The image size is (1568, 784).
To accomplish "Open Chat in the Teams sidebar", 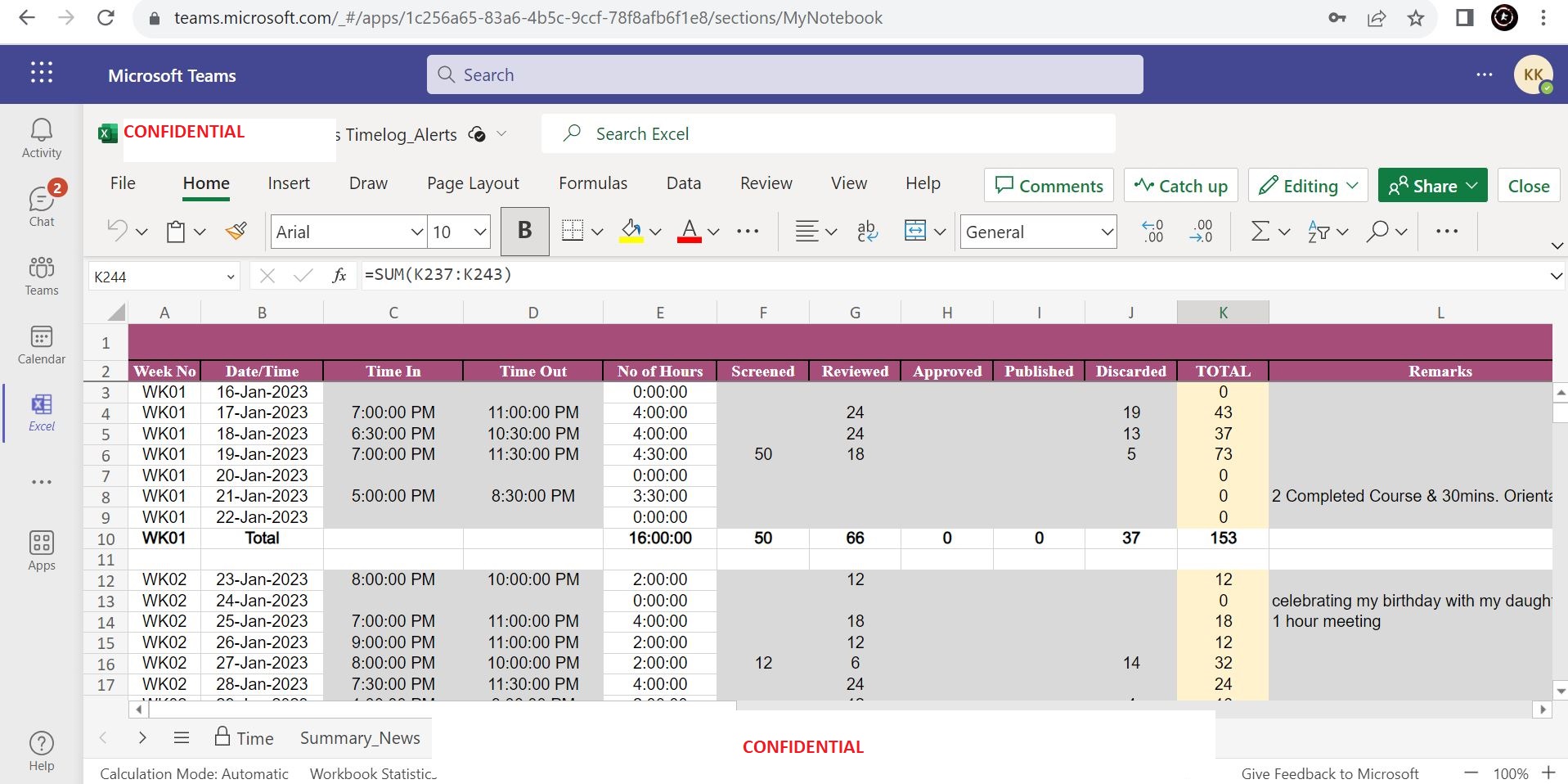I will pyautogui.click(x=42, y=205).
